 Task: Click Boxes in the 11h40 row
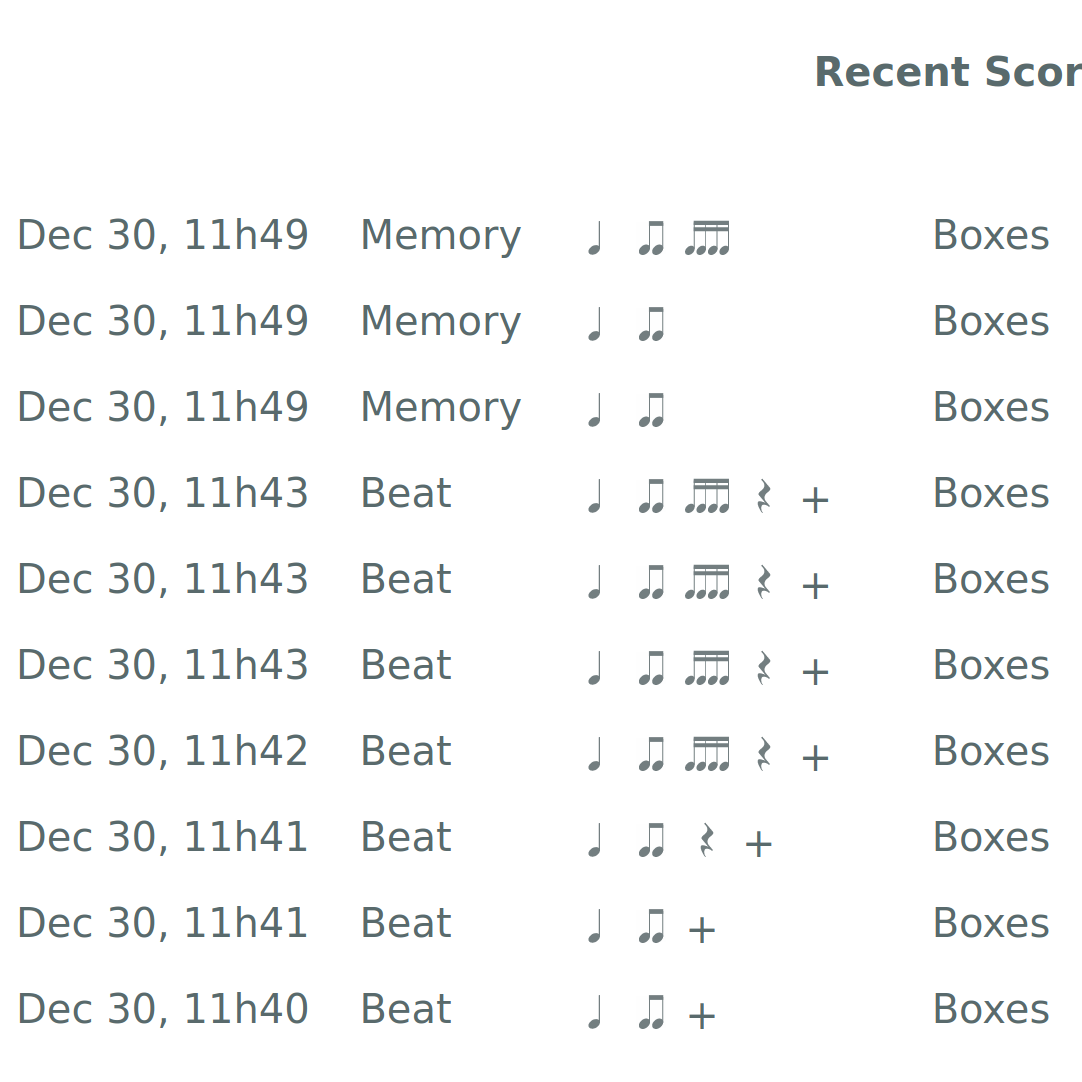990,1010
